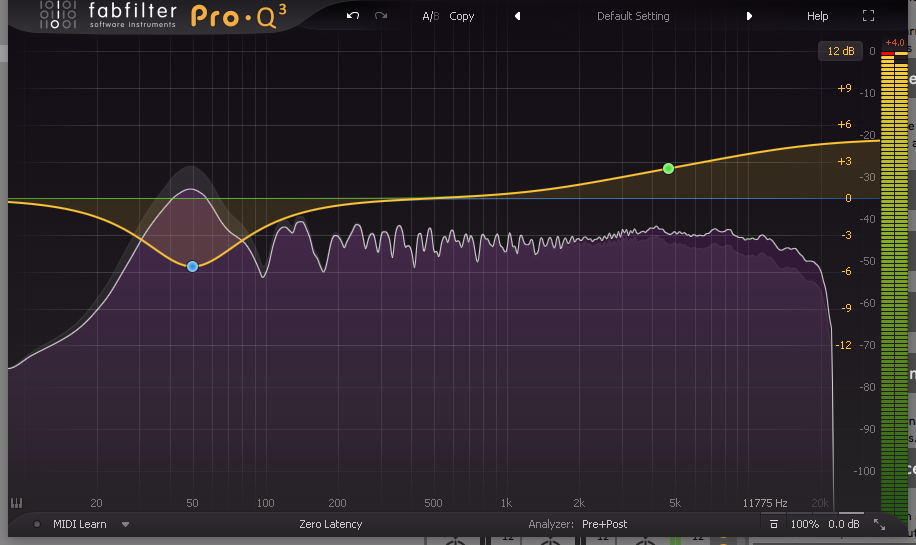Select the green EQ band node near 5k
This screenshot has width=916, height=545.
point(668,169)
